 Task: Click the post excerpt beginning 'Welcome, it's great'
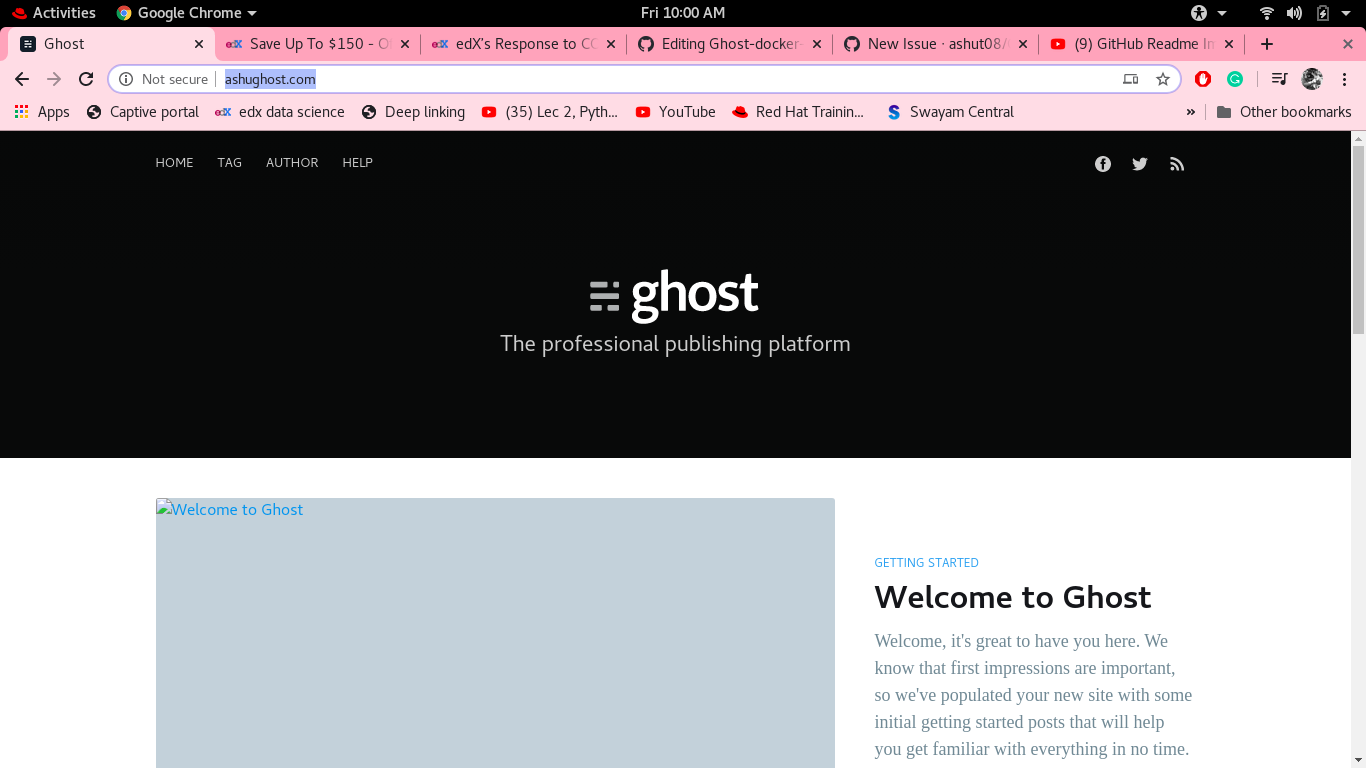pyautogui.click(x=1033, y=695)
